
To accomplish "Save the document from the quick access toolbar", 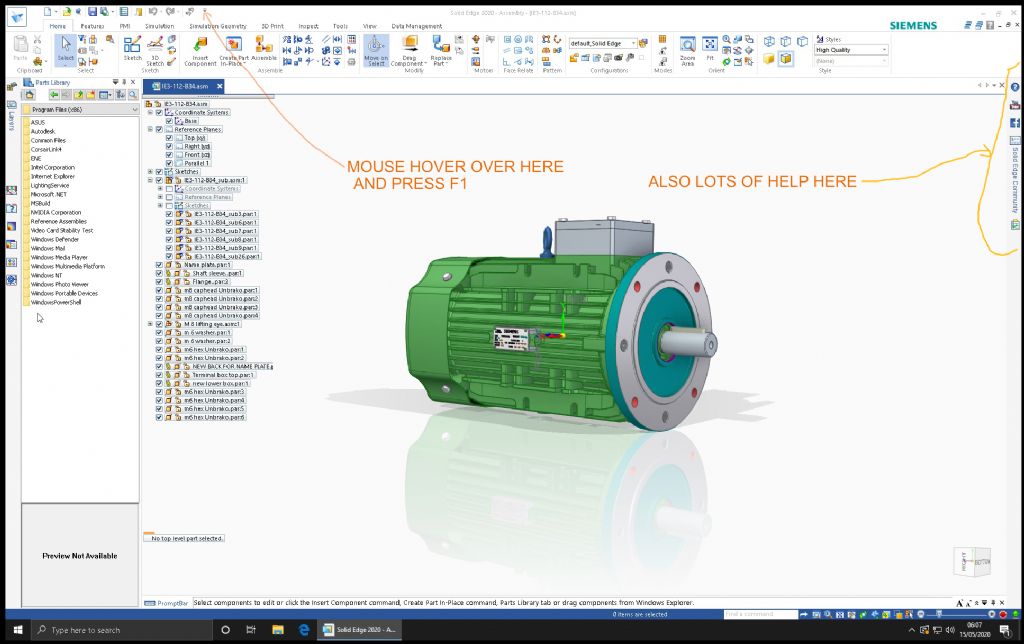I will (92, 12).
